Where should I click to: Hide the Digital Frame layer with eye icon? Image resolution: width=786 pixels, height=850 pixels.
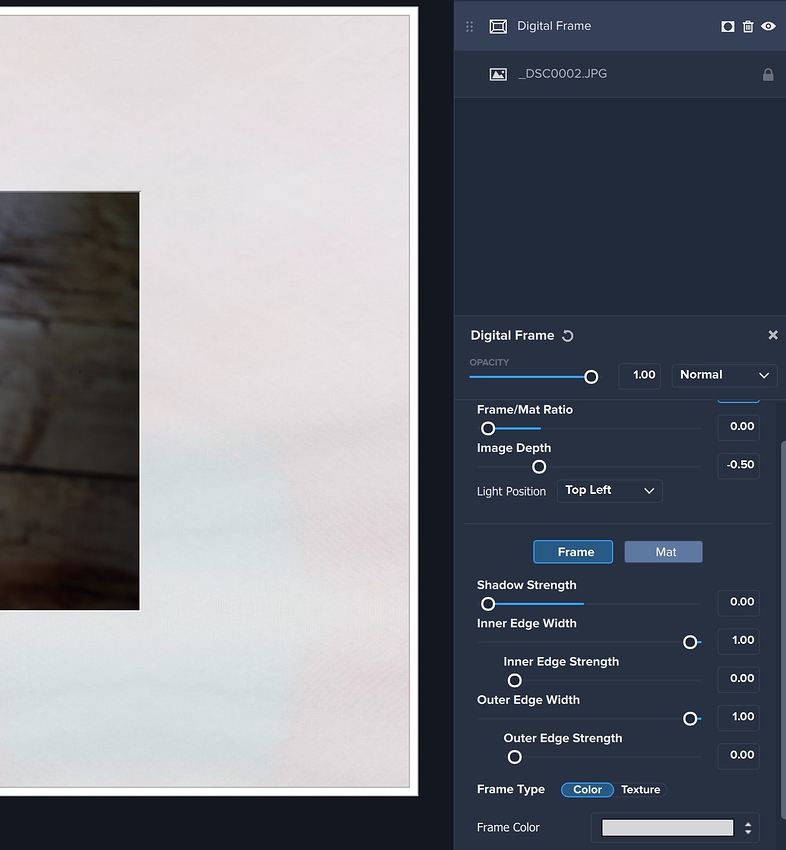(x=768, y=27)
